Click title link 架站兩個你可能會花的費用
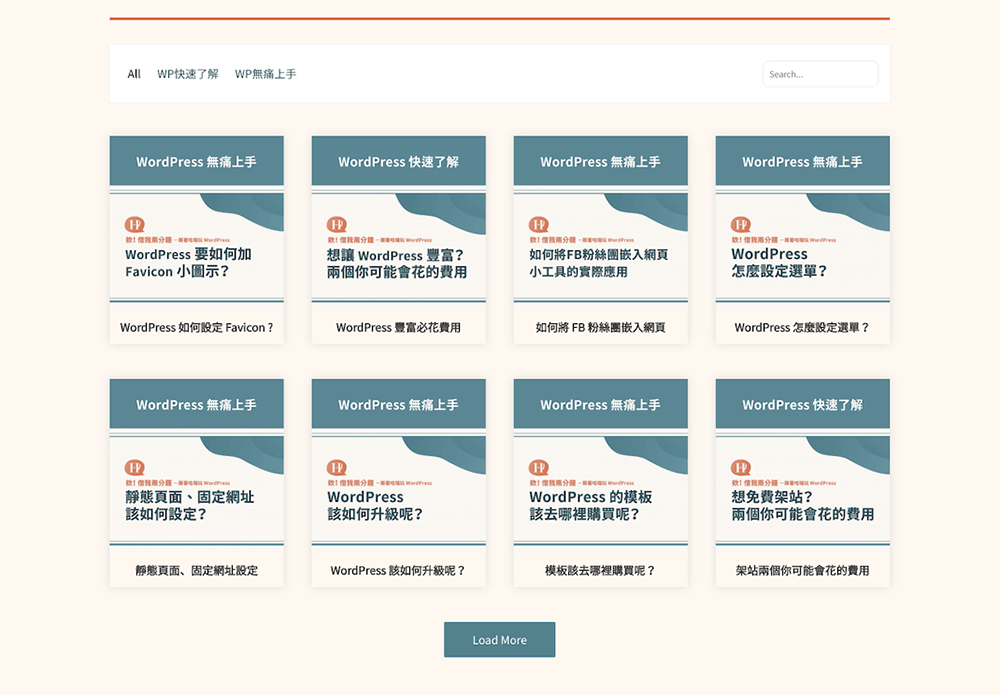Image resolution: width=1000 pixels, height=695 pixels. coord(802,571)
